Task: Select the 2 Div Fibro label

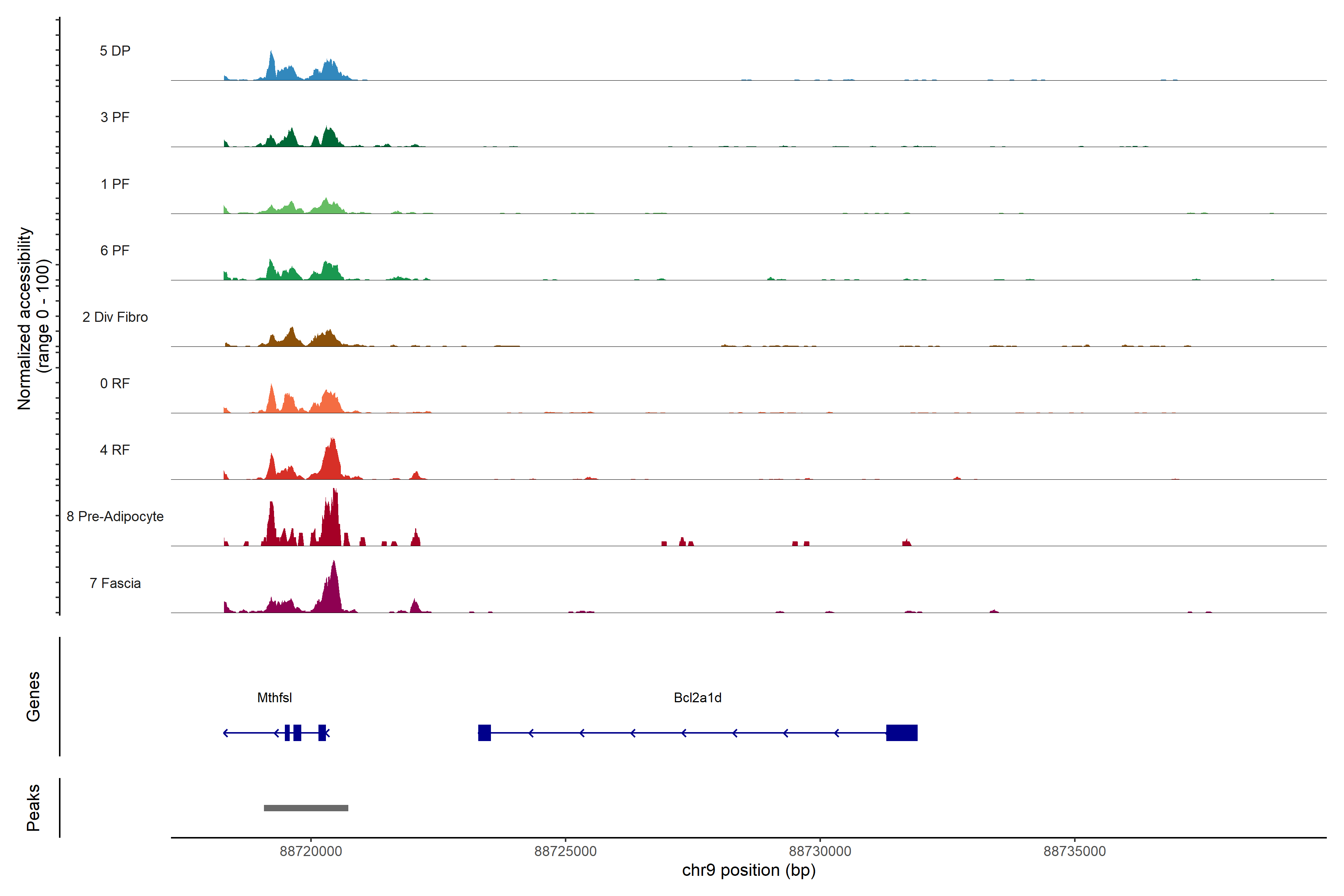Action: (x=115, y=317)
